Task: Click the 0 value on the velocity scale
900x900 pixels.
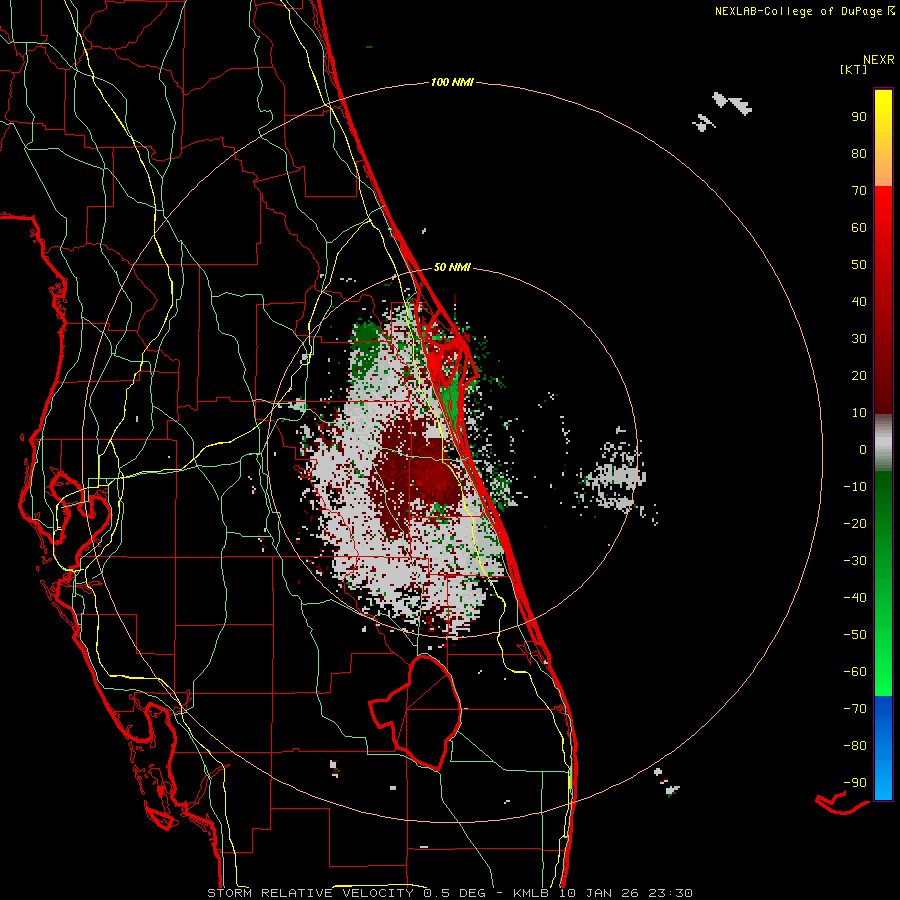Action: [863, 449]
